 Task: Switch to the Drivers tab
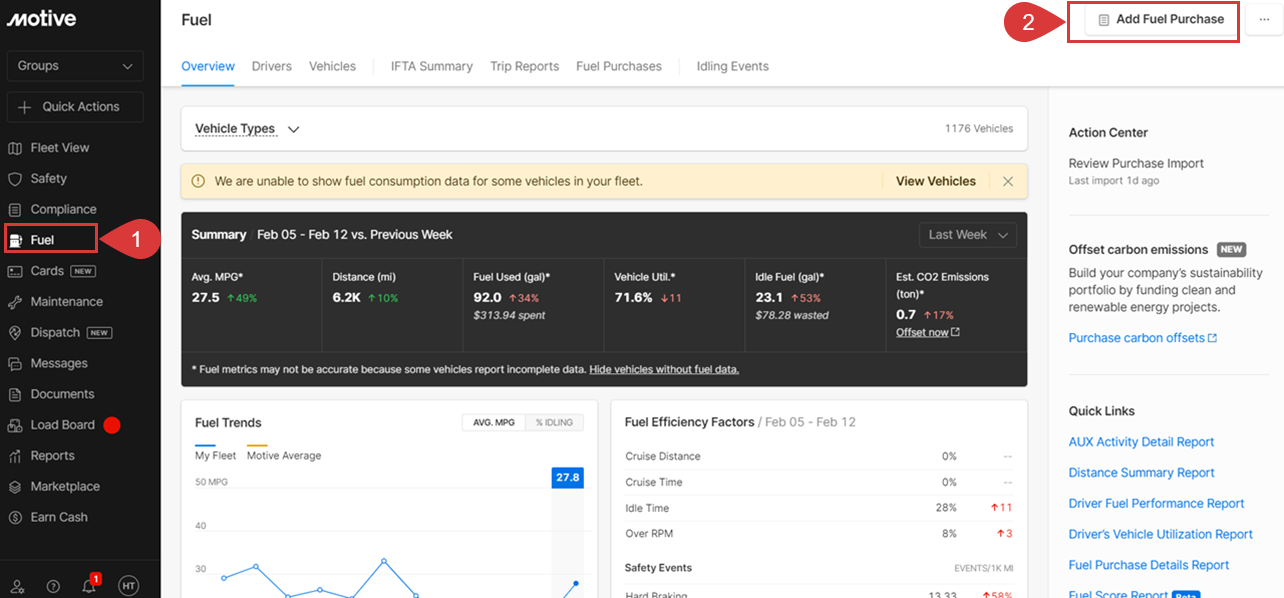pos(272,66)
